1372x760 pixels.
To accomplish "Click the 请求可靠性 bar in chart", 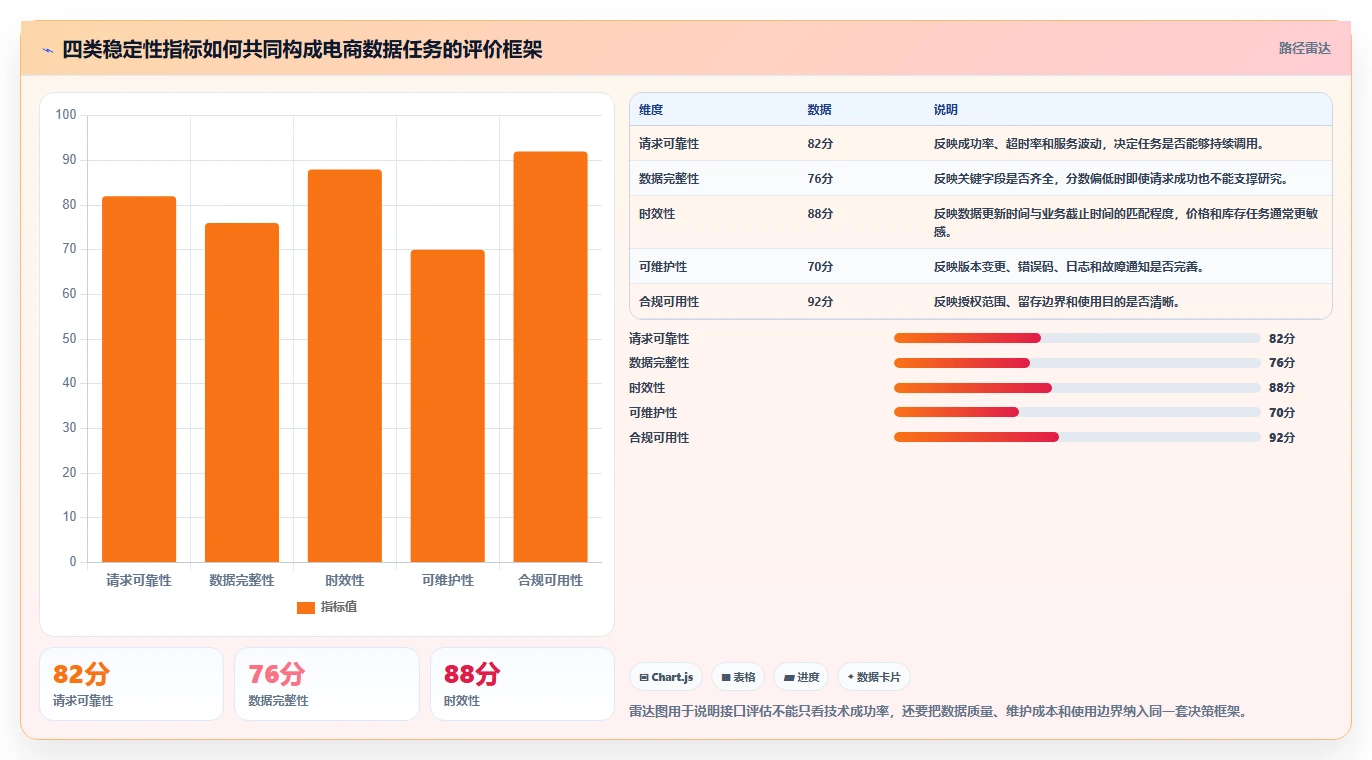I will point(139,379).
